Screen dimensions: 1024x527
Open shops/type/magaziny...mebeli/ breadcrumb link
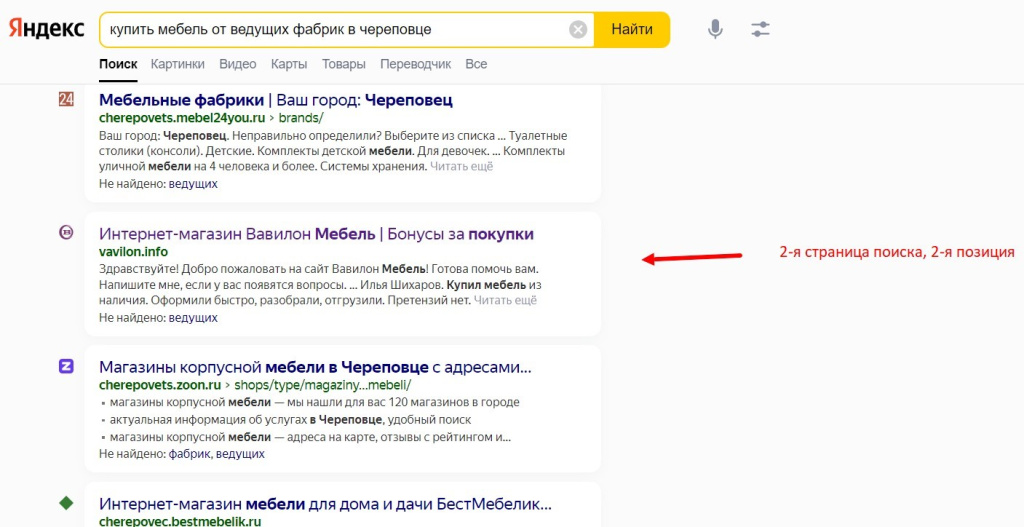(323, 385)
